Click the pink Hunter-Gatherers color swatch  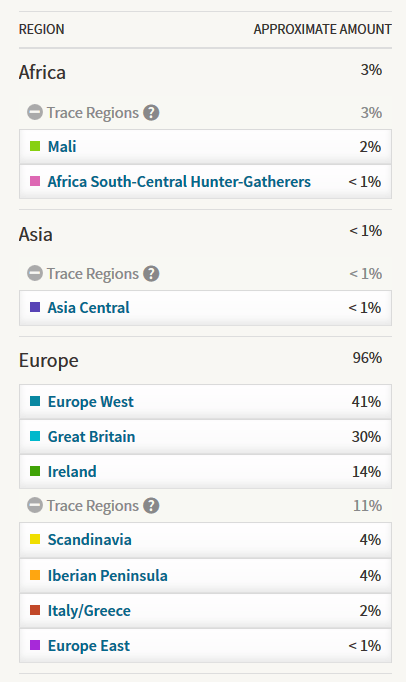pos(35,181)
